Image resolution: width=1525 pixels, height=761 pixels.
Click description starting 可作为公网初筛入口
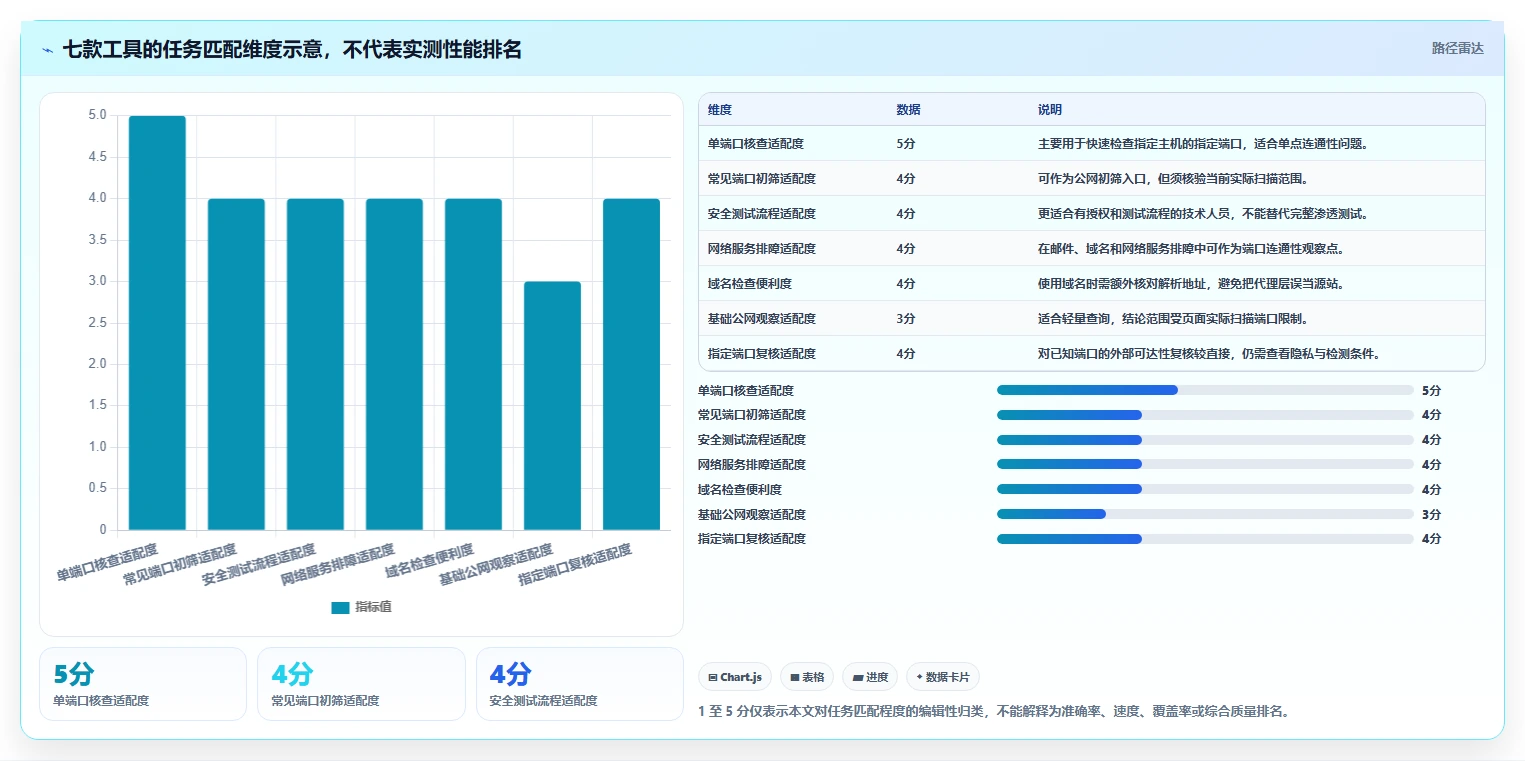click(1173, 179)
